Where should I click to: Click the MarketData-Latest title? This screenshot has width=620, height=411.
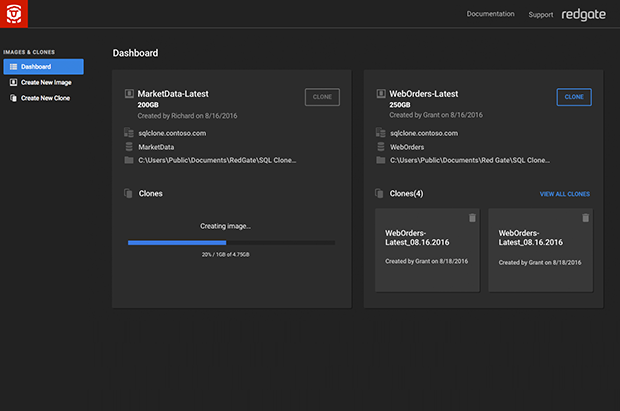173,94
